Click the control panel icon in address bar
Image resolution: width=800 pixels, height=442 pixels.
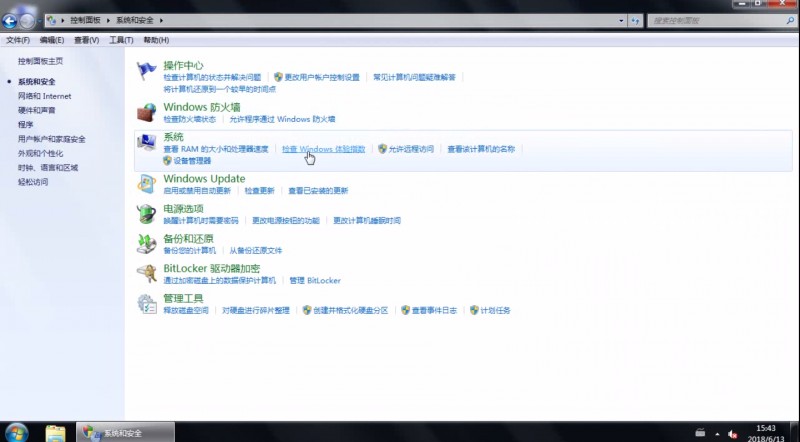click(x=51, y=20)
